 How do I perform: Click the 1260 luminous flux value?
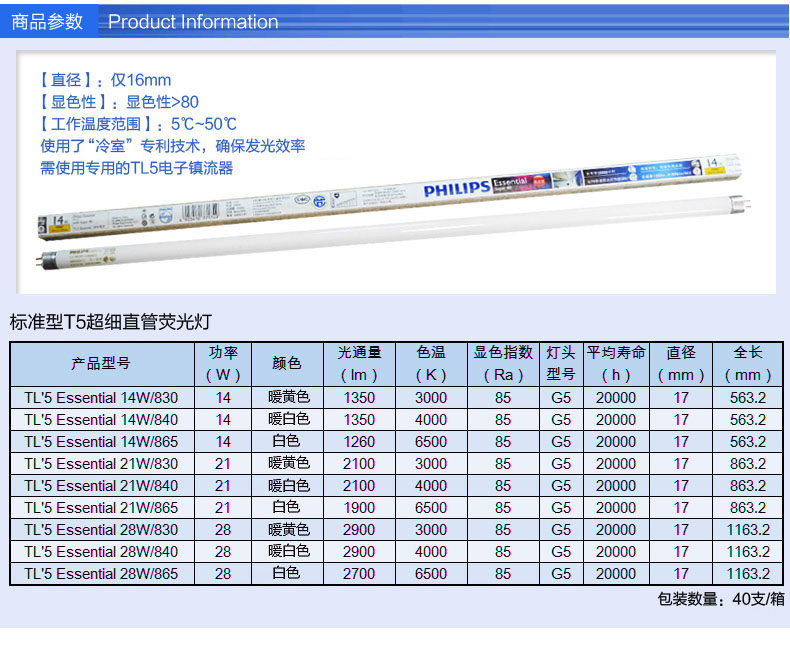[359, 442]
